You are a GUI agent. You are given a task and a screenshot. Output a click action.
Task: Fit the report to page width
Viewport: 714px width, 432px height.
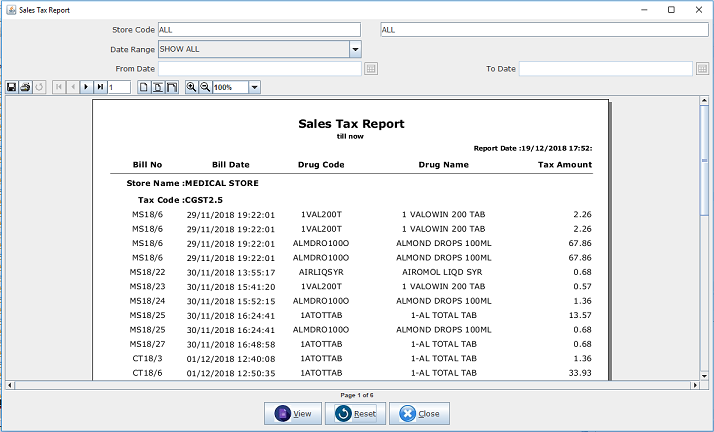[171, 88]
